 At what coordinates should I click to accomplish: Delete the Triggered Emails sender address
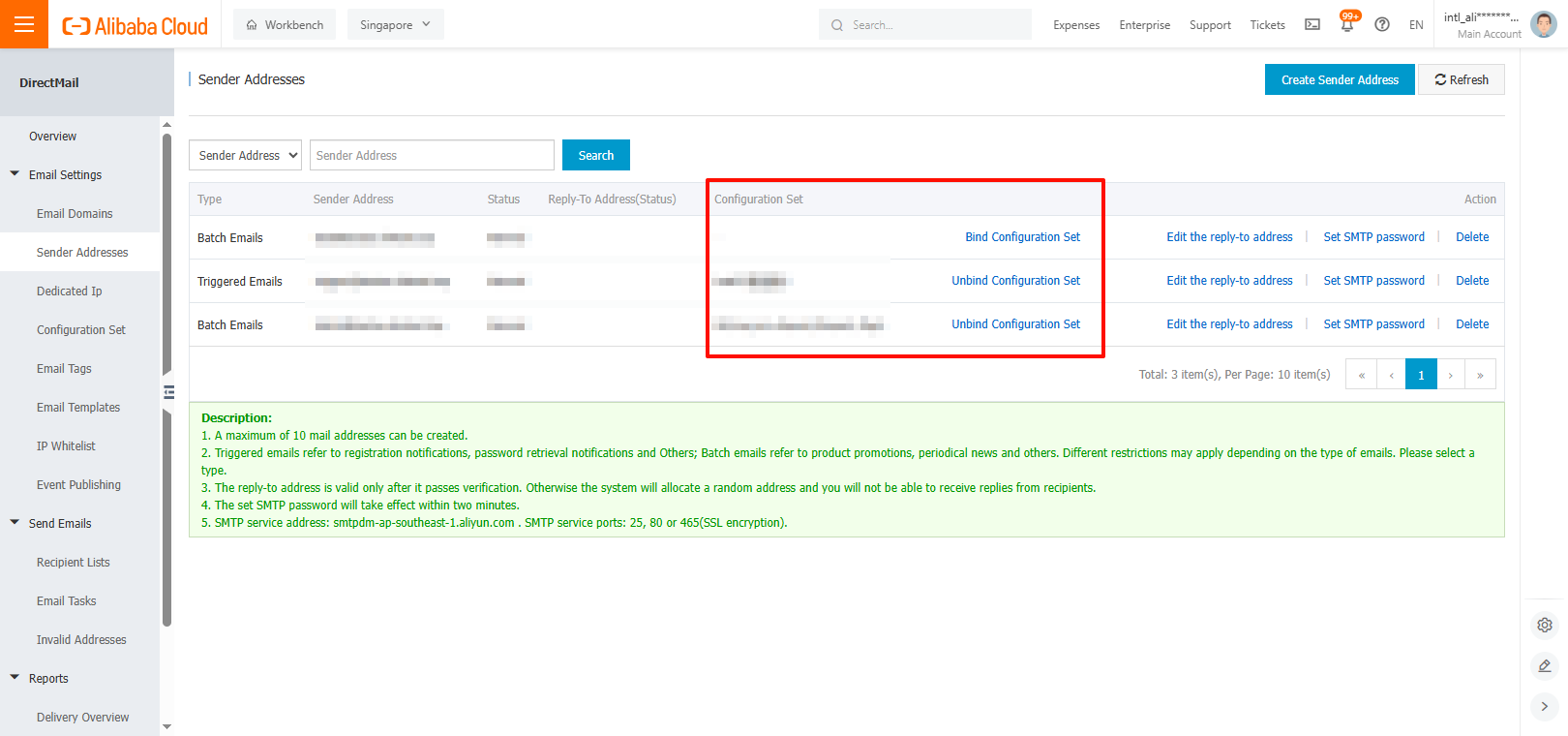(1472, 280)
